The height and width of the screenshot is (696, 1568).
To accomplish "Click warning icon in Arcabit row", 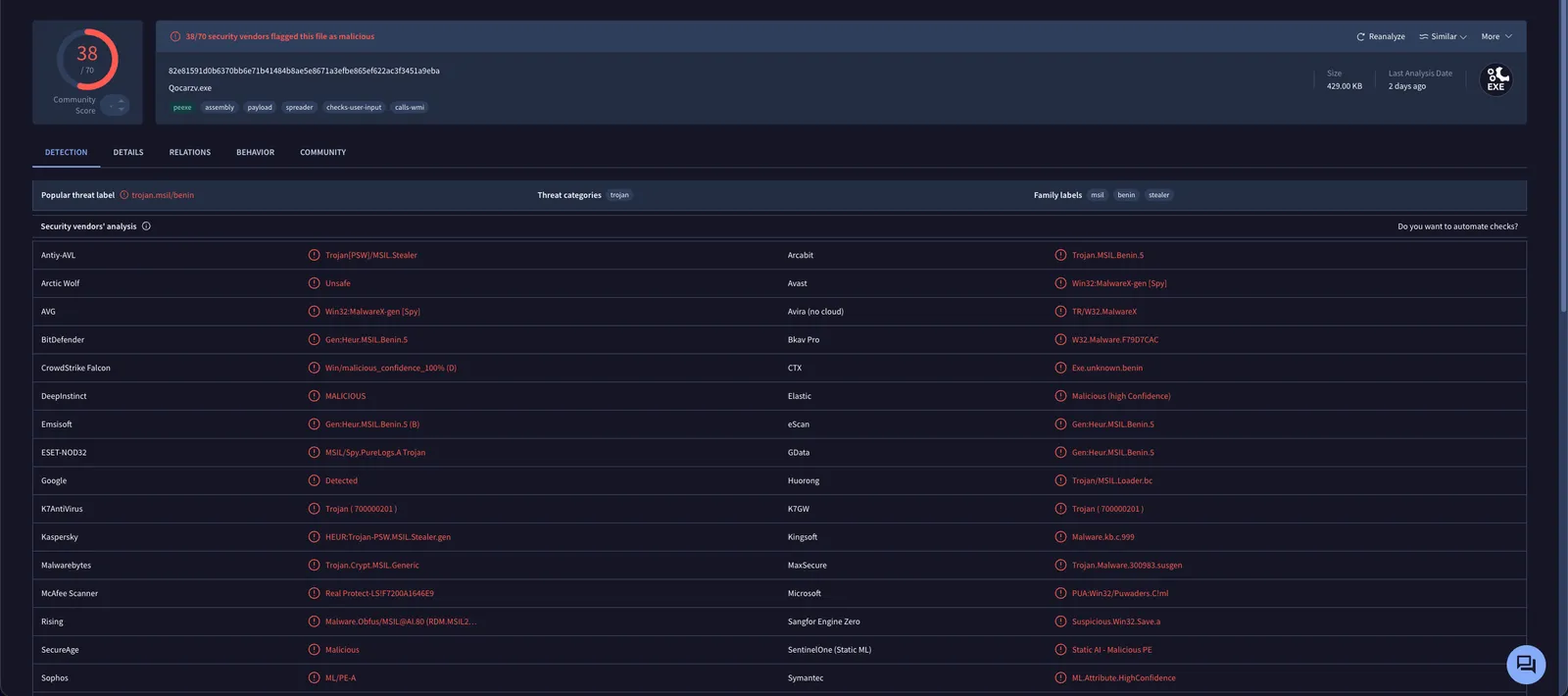I will [1060, 255].
